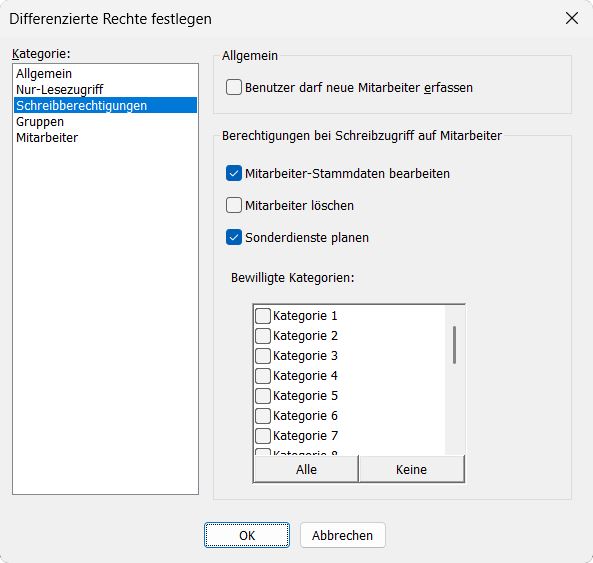
Task: Uncheck 'Mitarbeiter-Stammdaten bearbeiten'
Action: tap(234, 173)
